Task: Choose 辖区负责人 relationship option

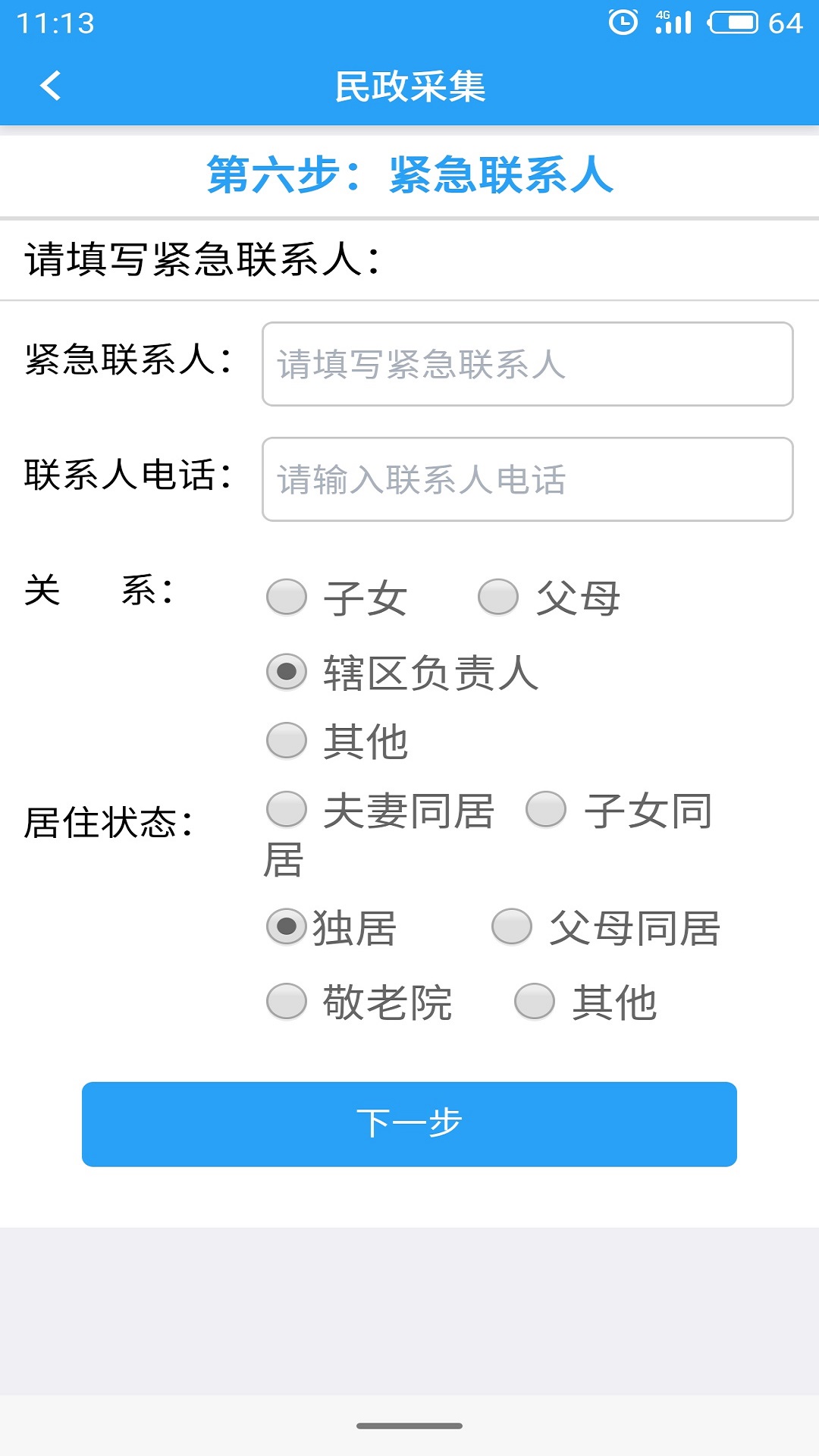Action: pyautogui.click(x=287, y=672)
